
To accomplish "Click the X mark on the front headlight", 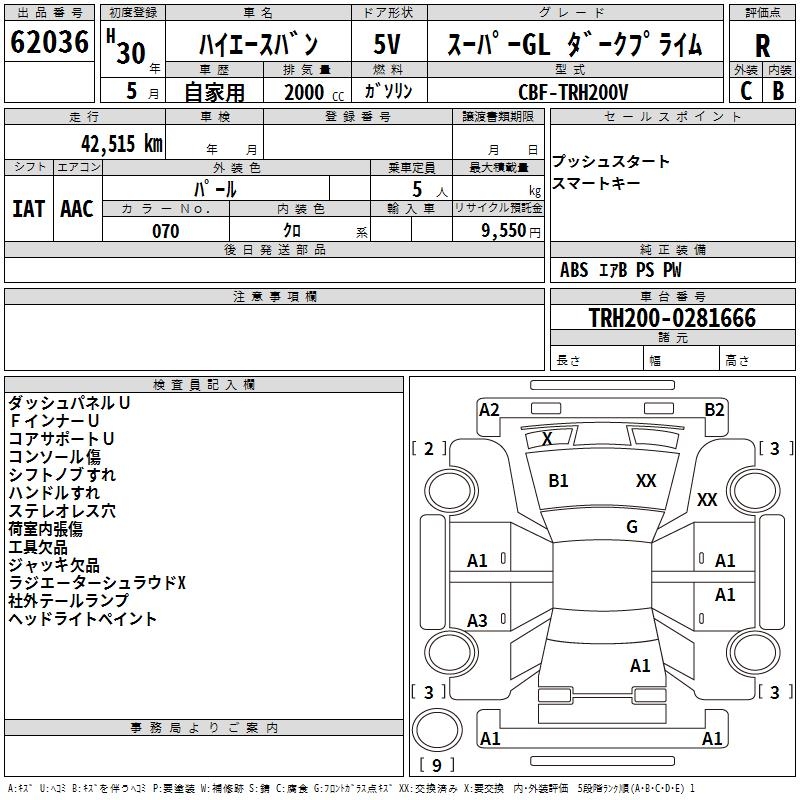I will click(x=547, y=439).
